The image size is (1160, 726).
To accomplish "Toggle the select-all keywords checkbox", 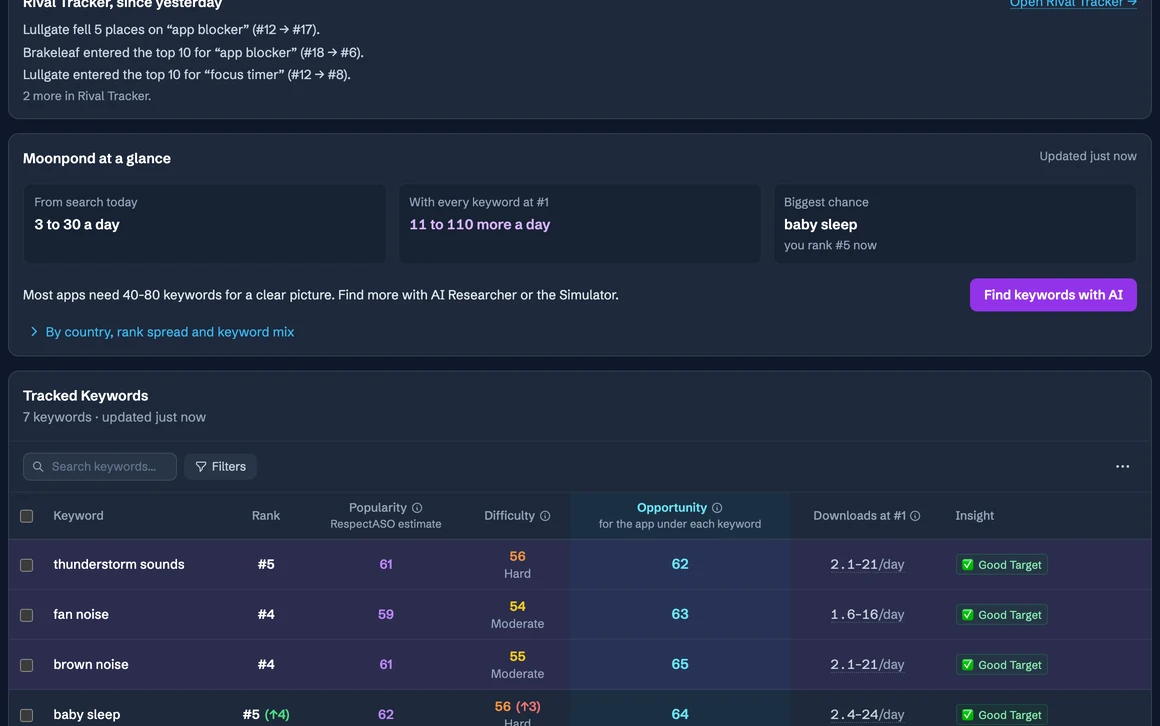I will tap(27, 516).
